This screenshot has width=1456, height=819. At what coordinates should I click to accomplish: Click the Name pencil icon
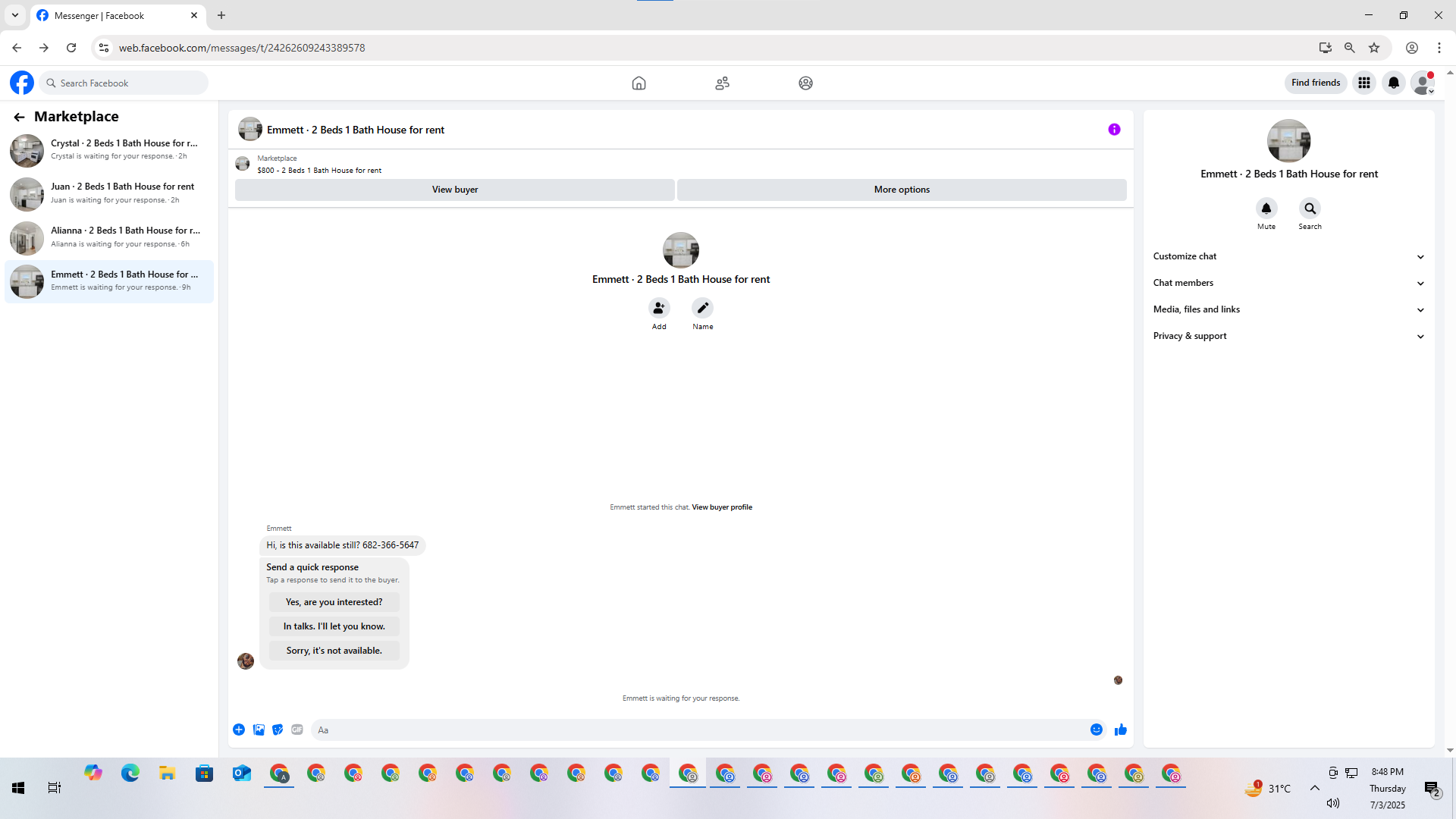click(702, 308)
